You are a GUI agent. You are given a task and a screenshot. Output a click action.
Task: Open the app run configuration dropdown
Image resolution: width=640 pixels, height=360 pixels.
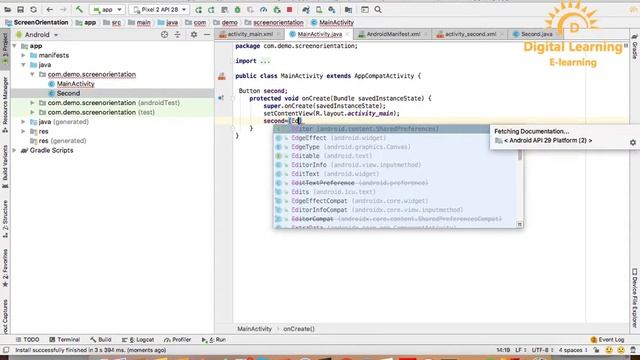coord(107,9)
